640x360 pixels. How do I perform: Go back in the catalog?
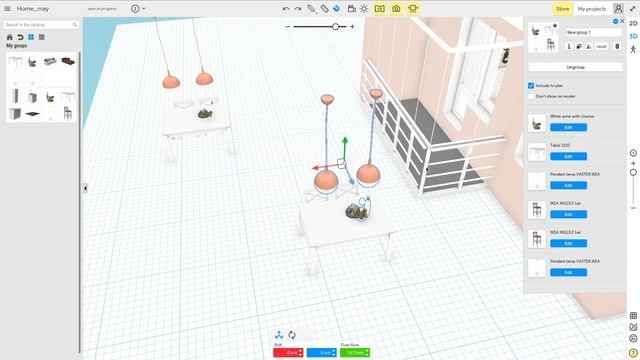click(x=20, y=37)
